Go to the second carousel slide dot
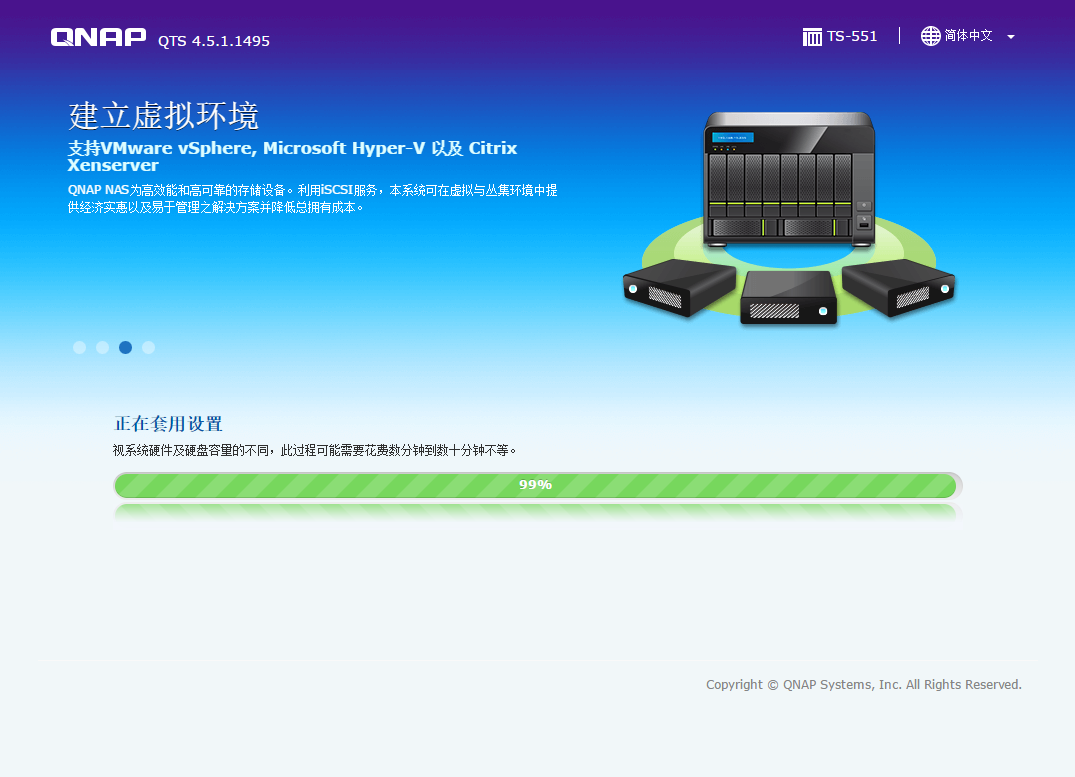Viewport: 1075px width, 777px height. pyautogui.click(x=102, y=348)
